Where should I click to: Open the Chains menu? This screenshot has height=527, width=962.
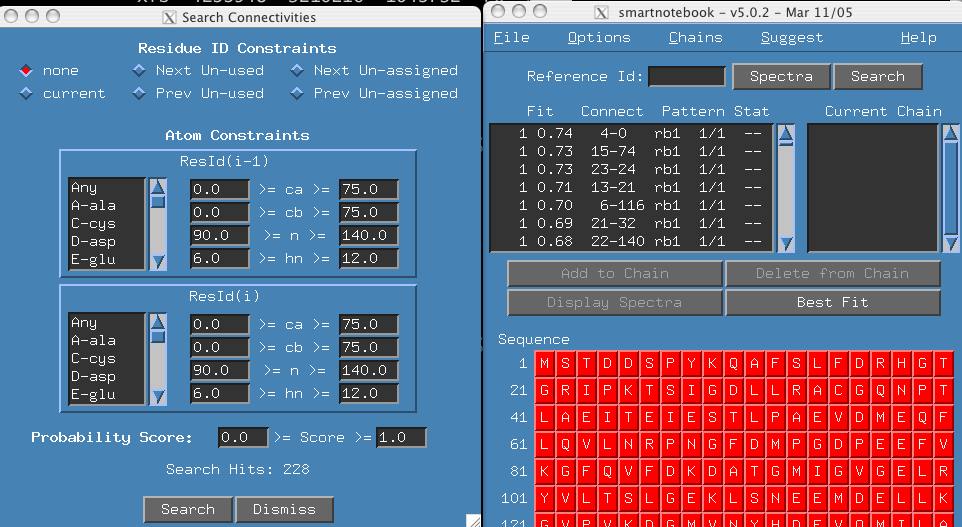[695, 38]
